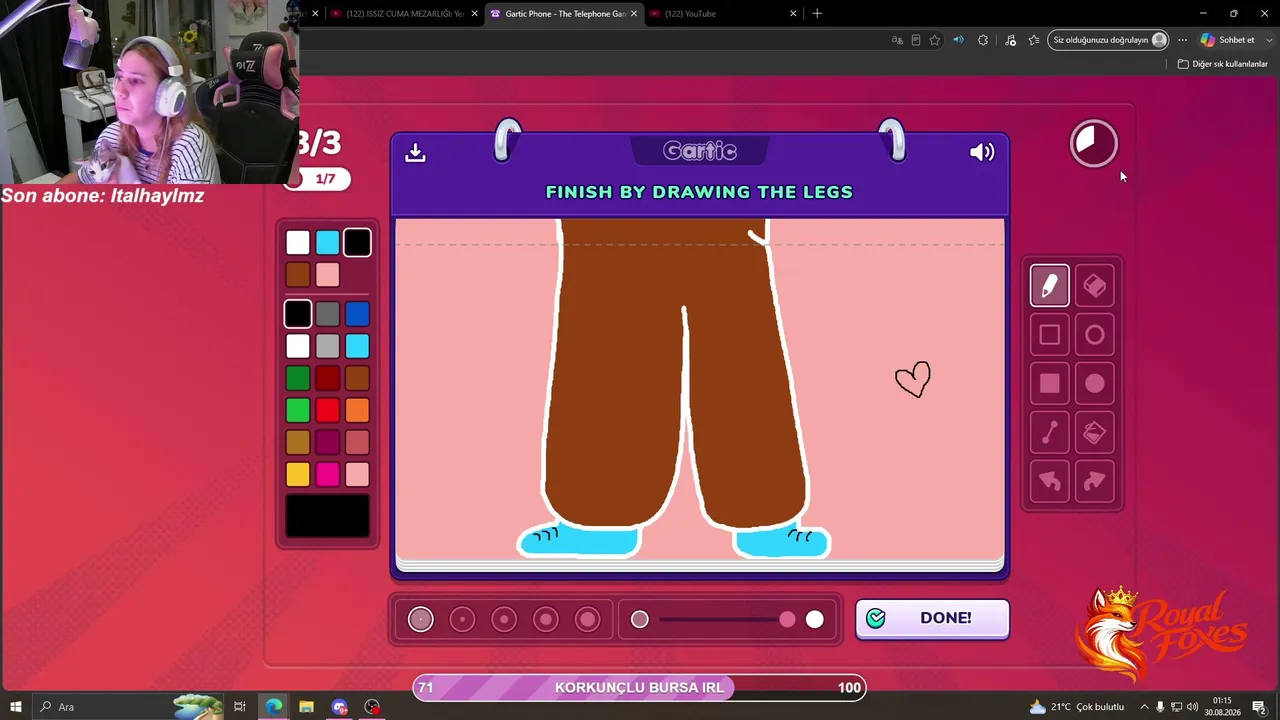The height and width of the screenshot is (720, 1280).
Task: Choose light gray from the palette
Action: 328,346
